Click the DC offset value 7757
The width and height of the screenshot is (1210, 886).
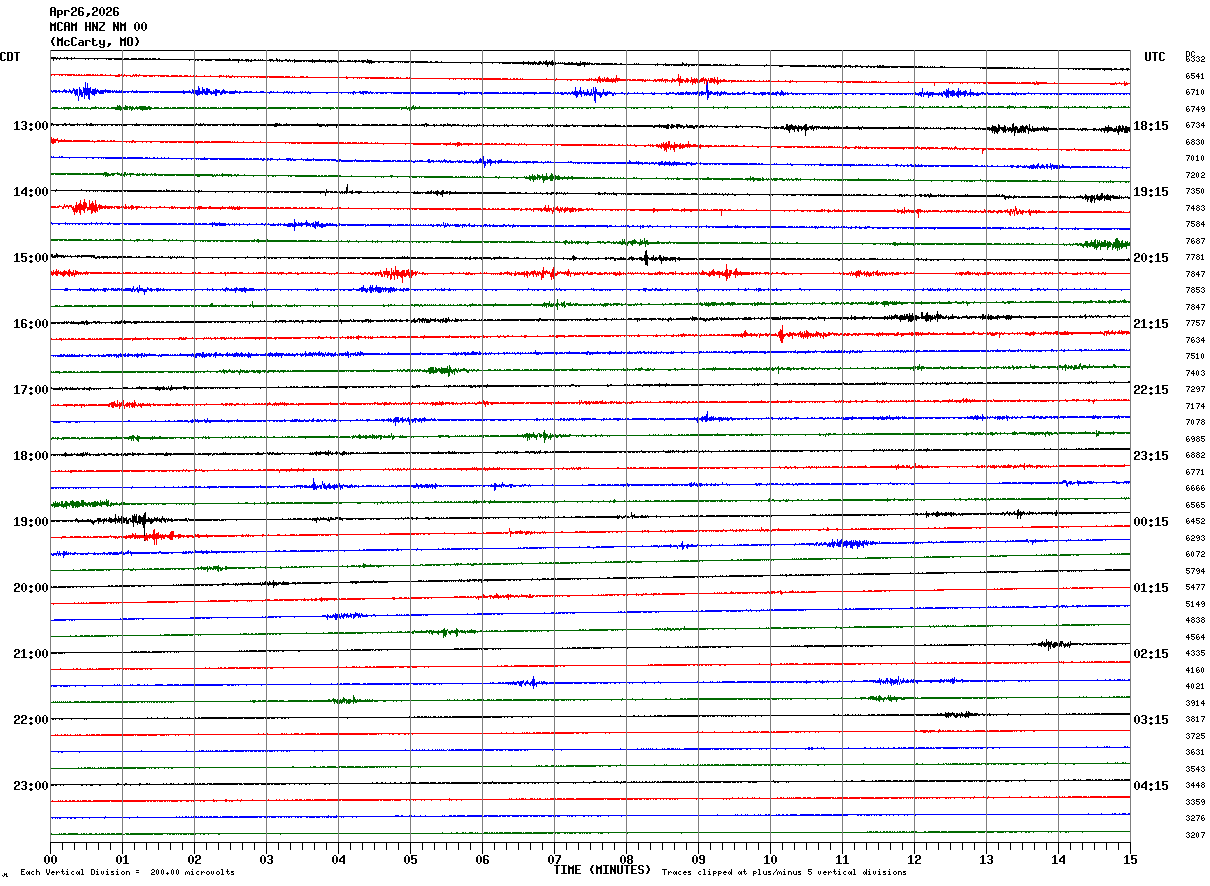[1195, 324]
